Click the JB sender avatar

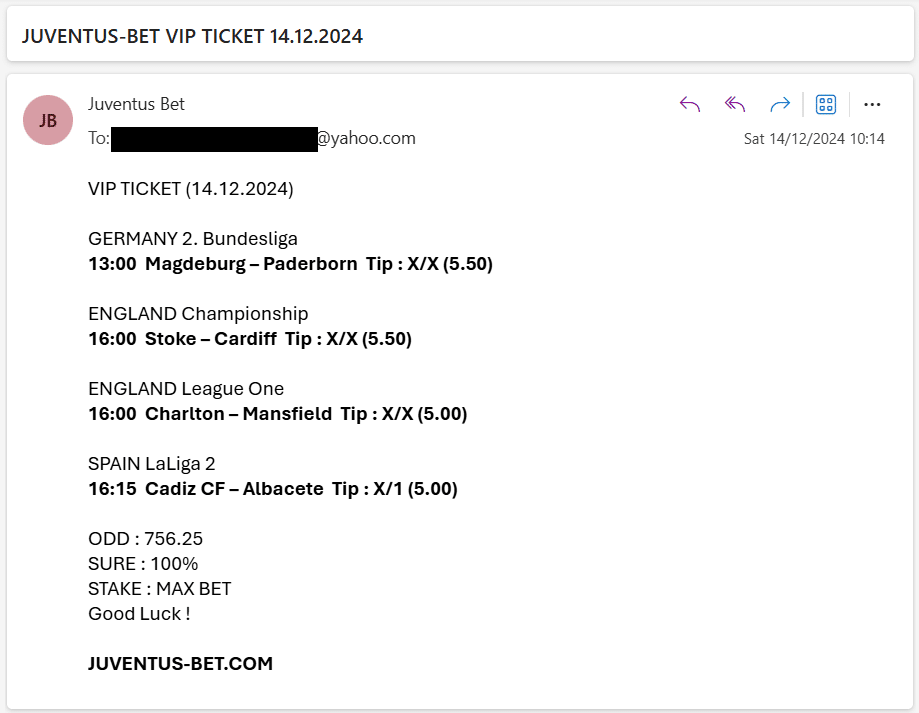coord(48,120)
